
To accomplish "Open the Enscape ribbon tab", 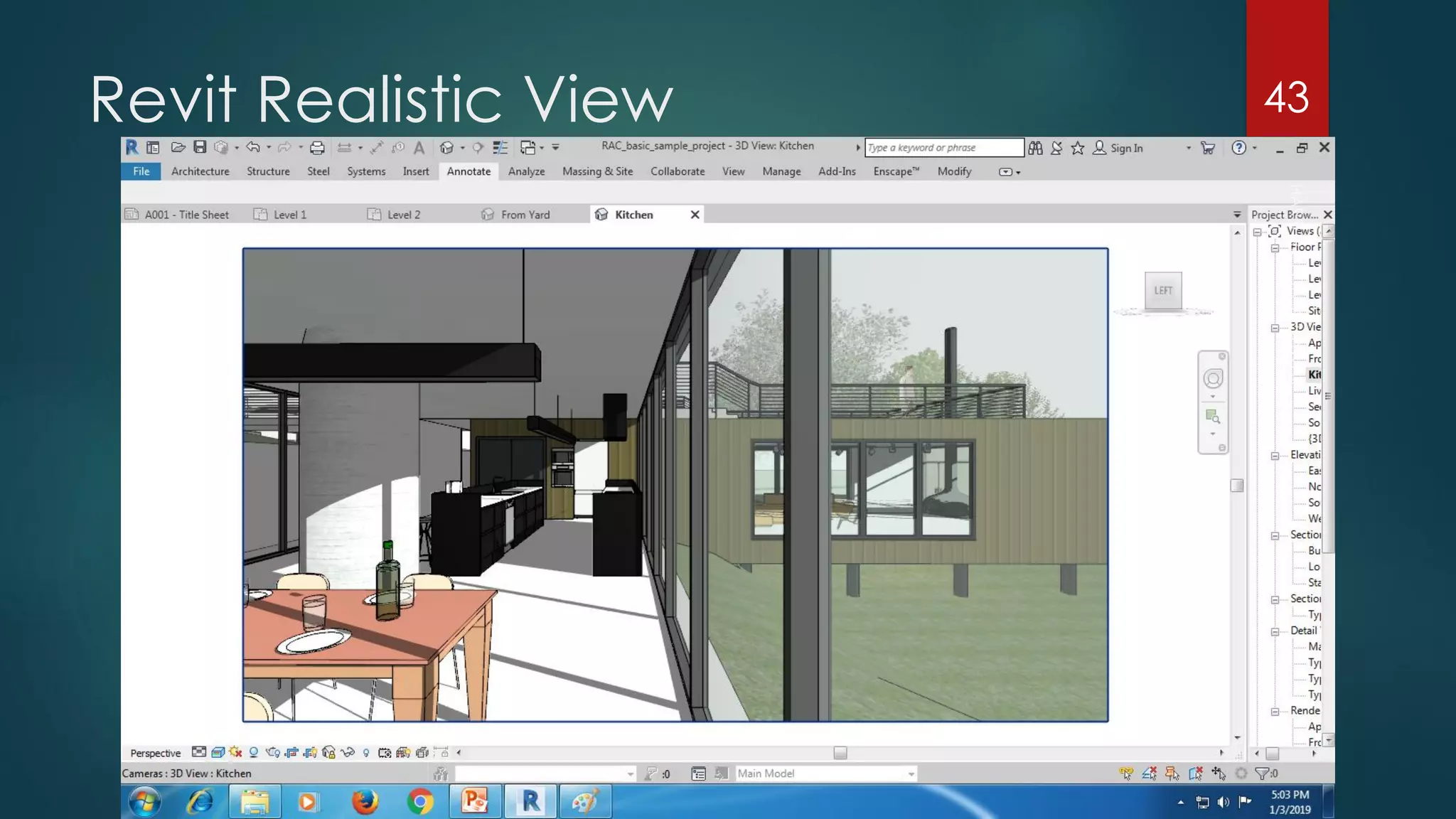I will [x=896, y=171].
